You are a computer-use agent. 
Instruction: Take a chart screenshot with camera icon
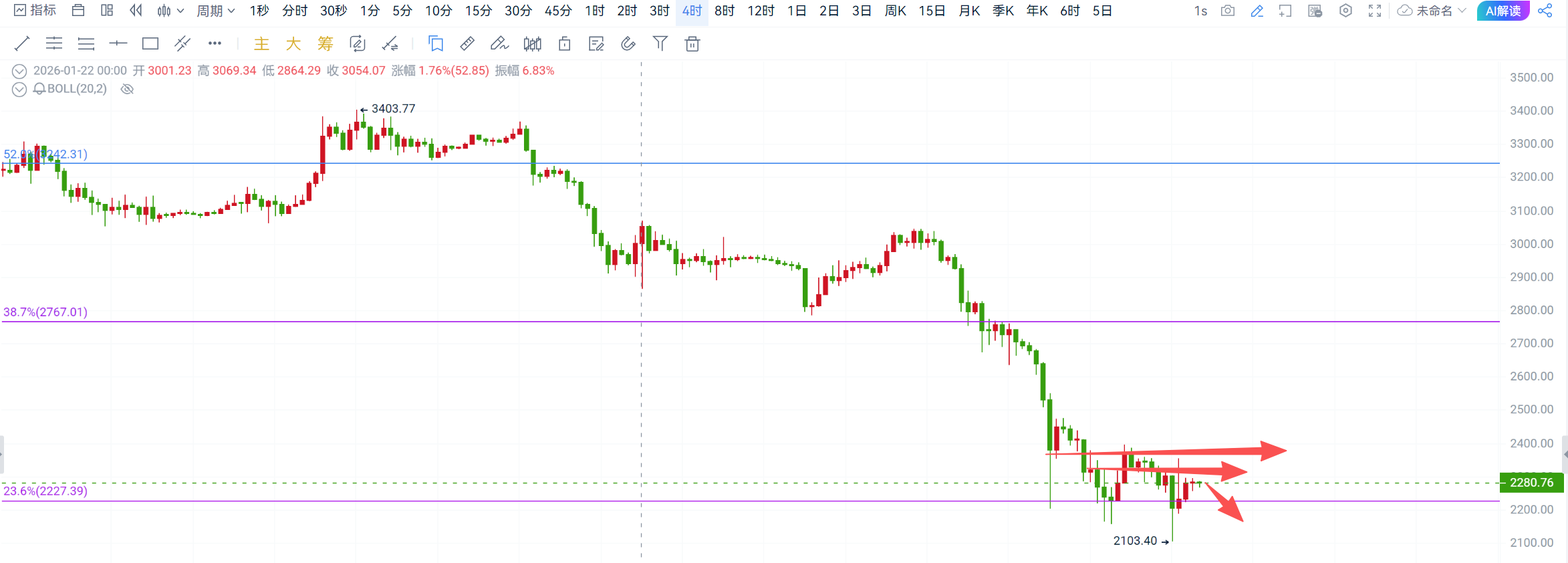click(x=1228, y=11)
